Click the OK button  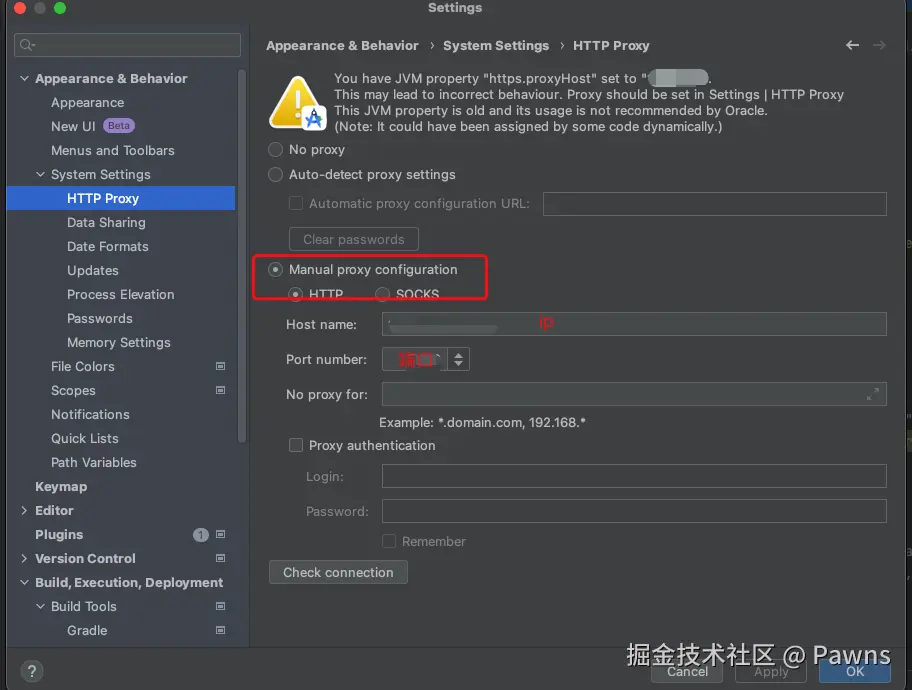pyautogui.click(x=854, y=671)
